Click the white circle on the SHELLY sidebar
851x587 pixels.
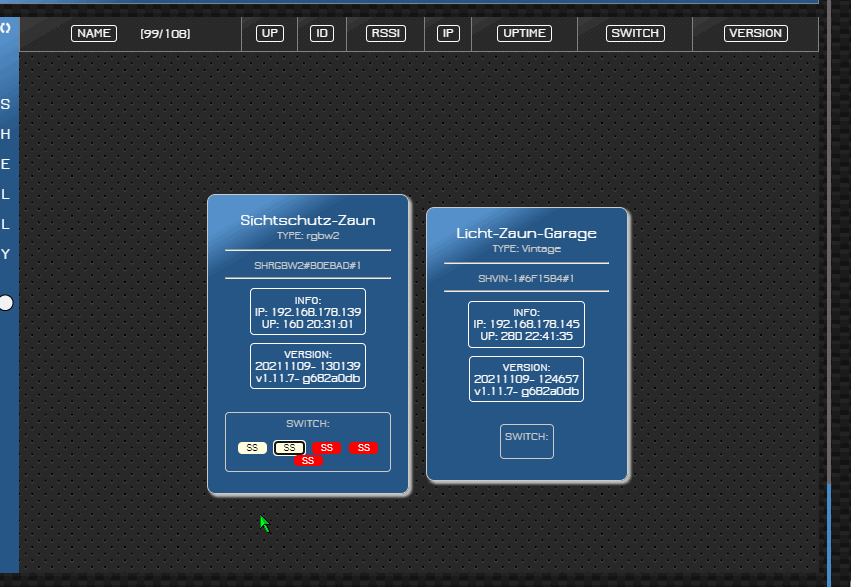click(6, 302)
